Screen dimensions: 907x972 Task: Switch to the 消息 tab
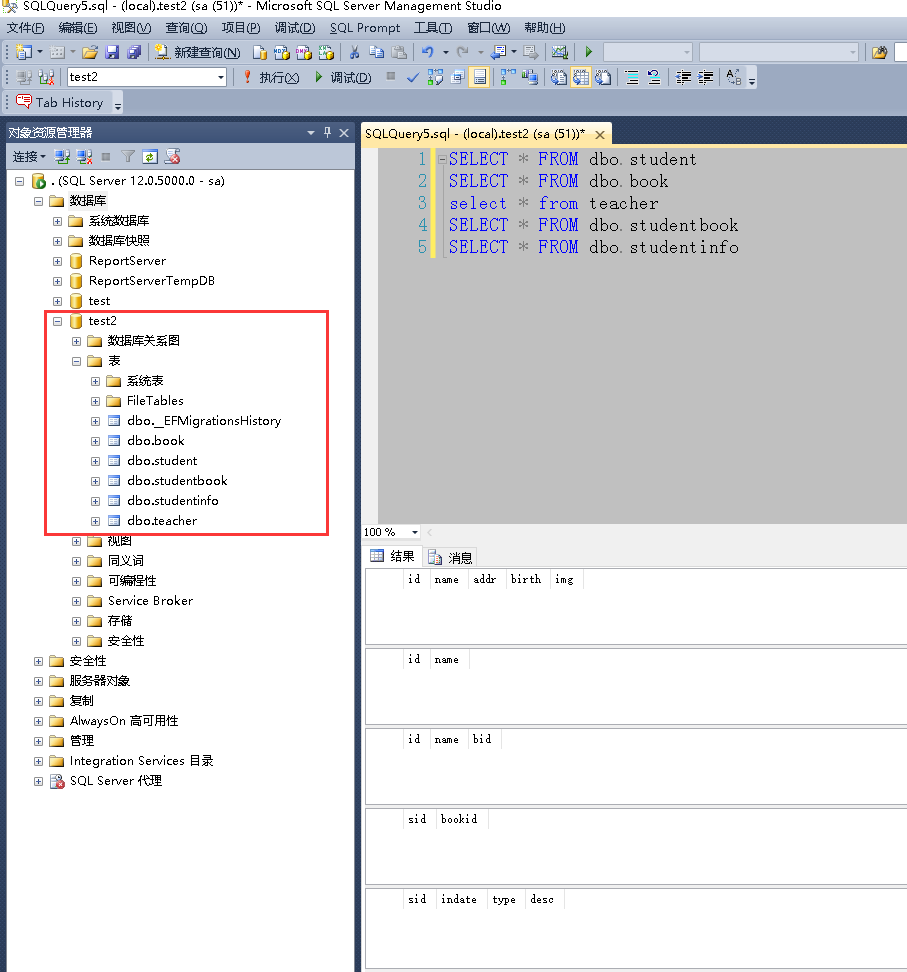coord(451,558)
